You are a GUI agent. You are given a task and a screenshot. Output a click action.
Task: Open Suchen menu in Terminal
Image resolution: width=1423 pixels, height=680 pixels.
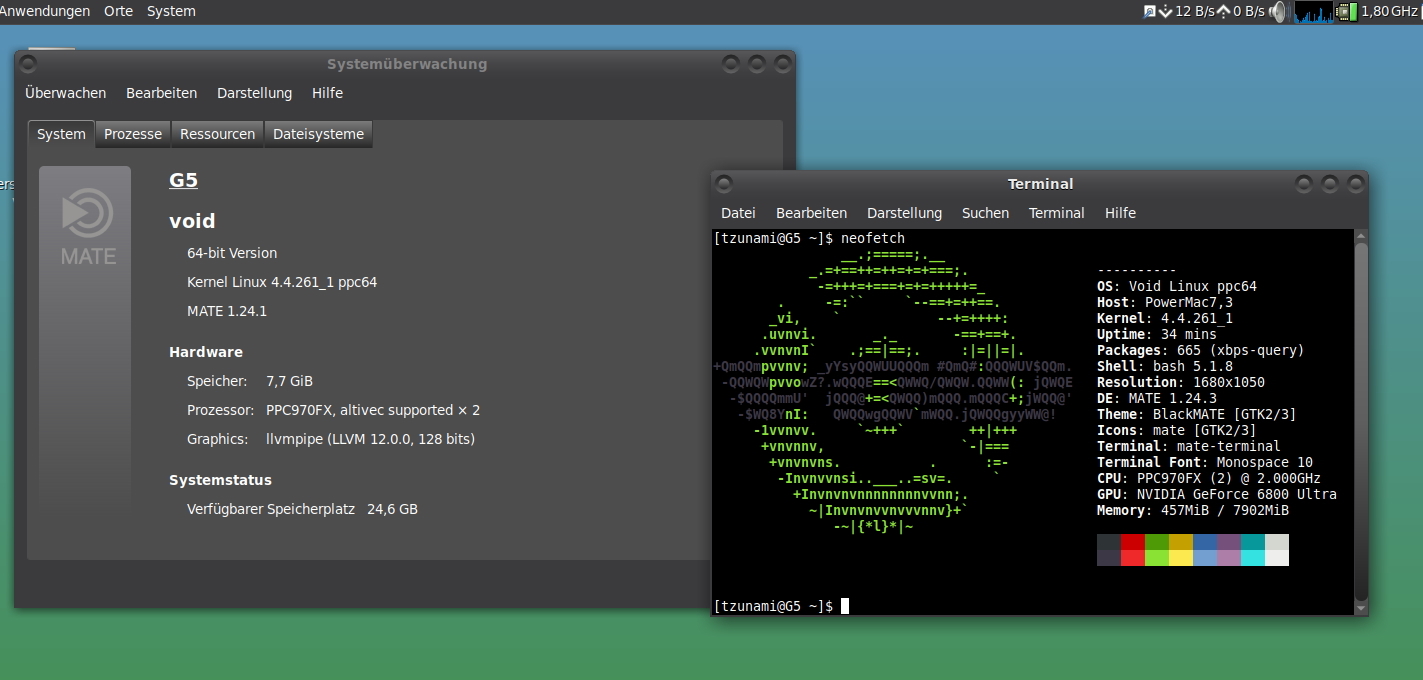[x=985, y=213]
